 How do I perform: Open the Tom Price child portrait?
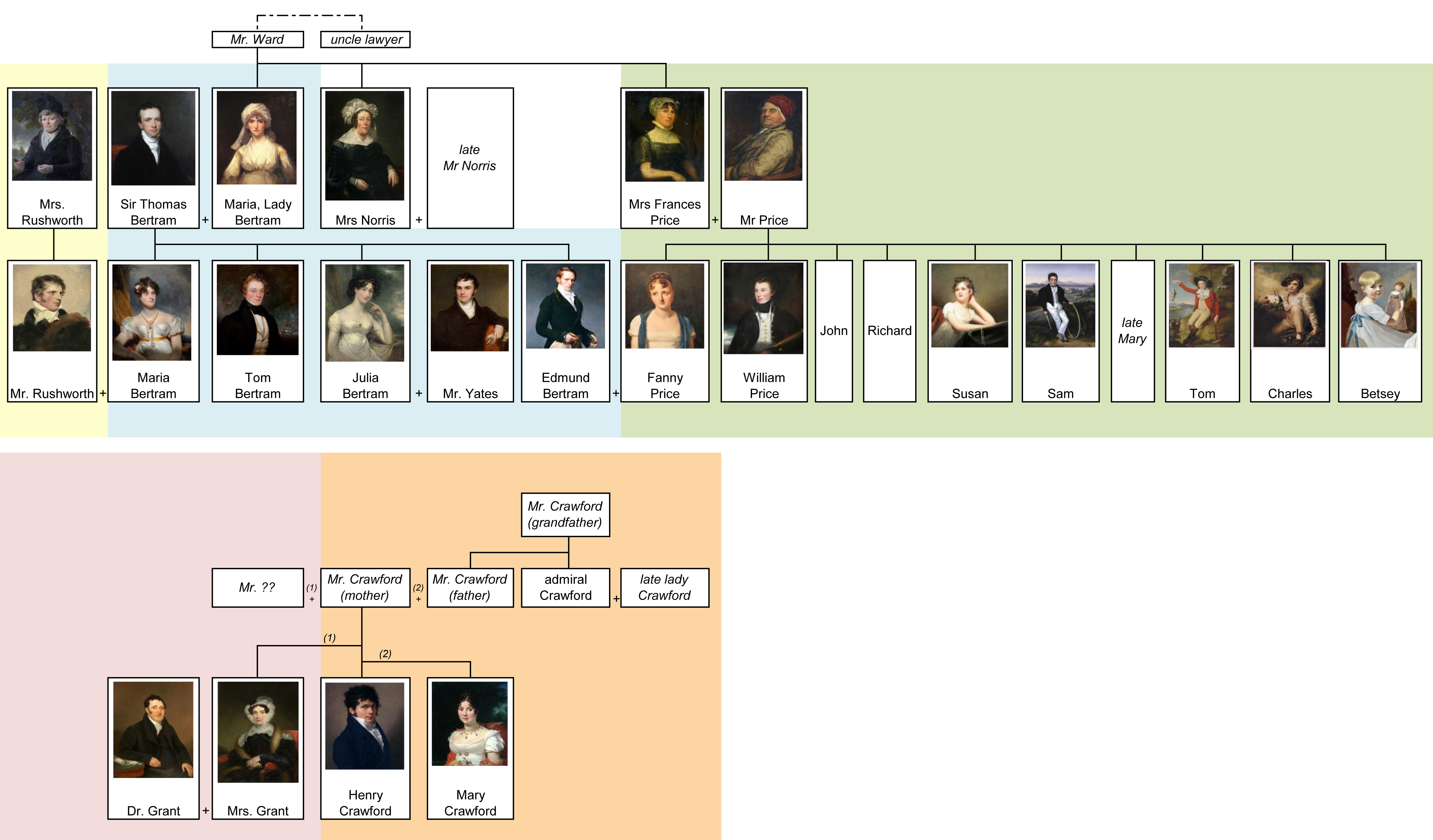coord(1202,305)
